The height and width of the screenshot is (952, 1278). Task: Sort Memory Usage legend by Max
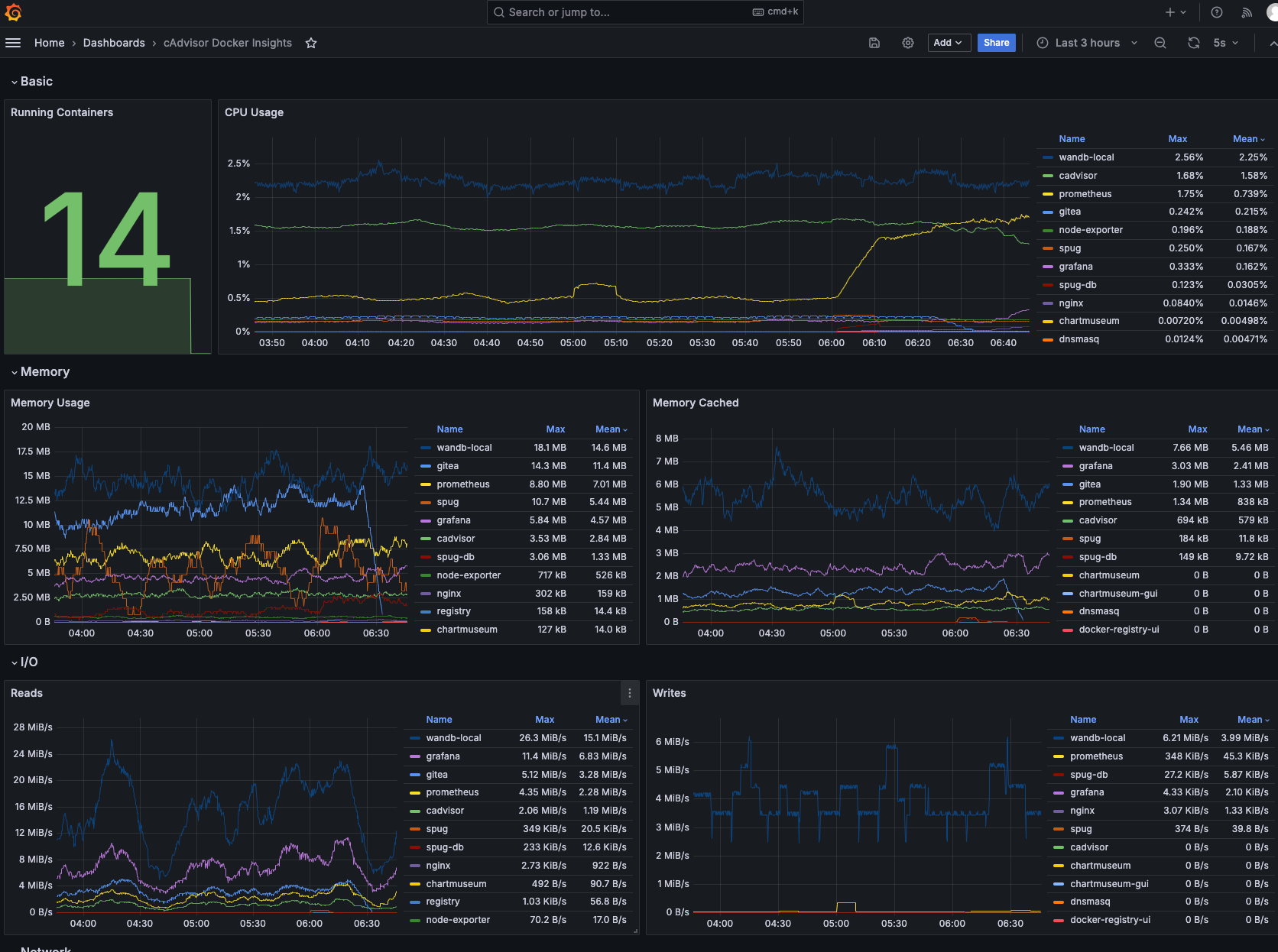coord(556,429)
